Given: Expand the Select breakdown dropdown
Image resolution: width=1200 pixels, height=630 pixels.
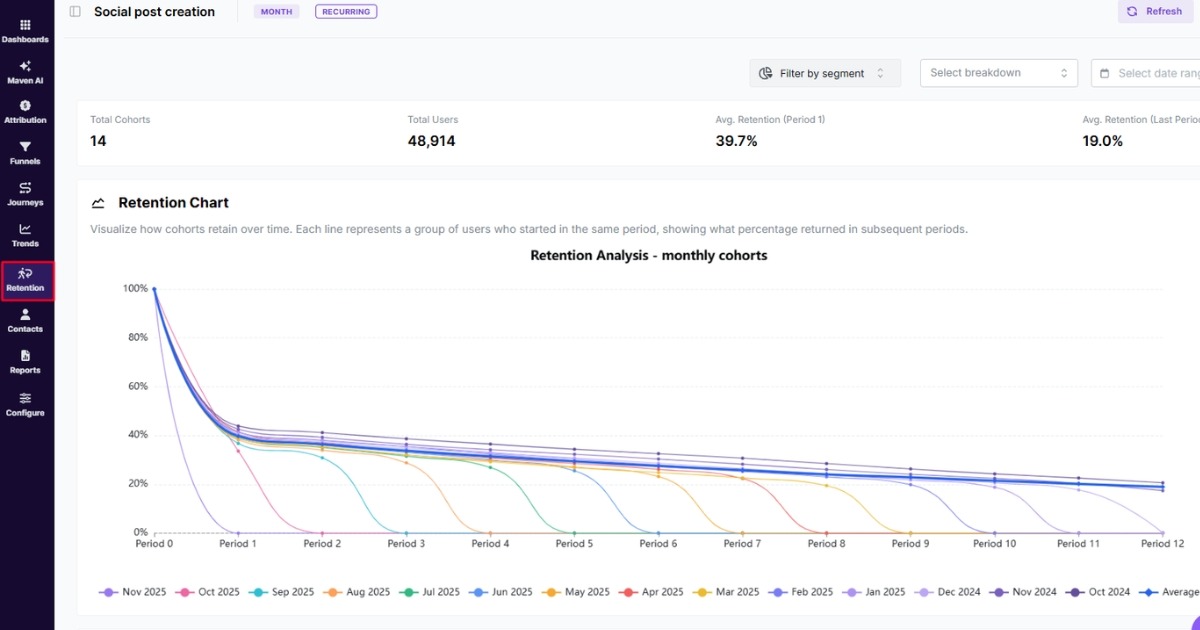Looking at the screenshot, I should pos(998,72).
